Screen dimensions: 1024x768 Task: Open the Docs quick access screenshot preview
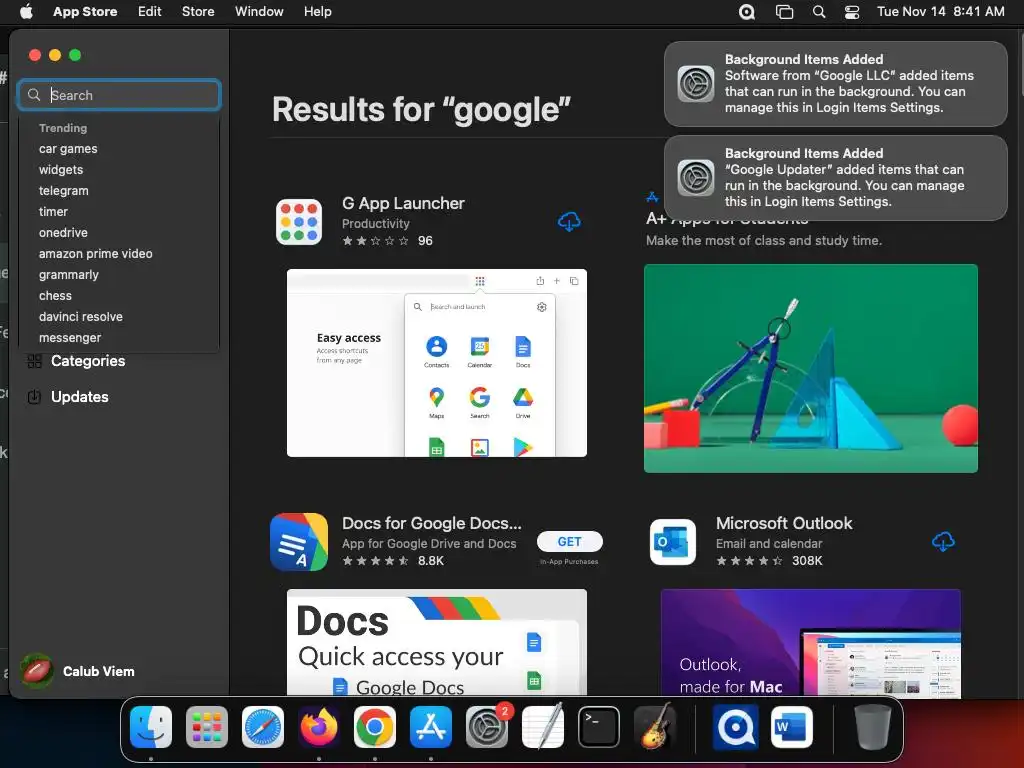pyautogui.click(x=437, y=643)
